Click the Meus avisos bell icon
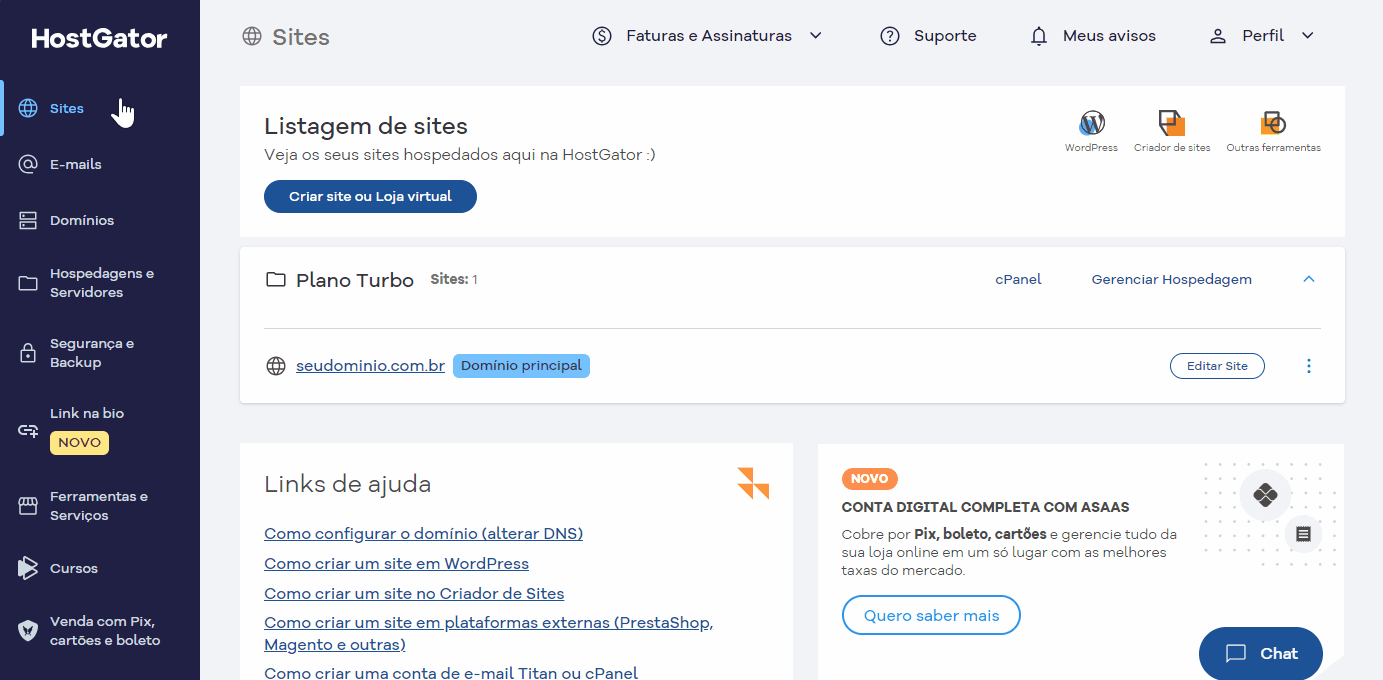 tap(1039, 36)
